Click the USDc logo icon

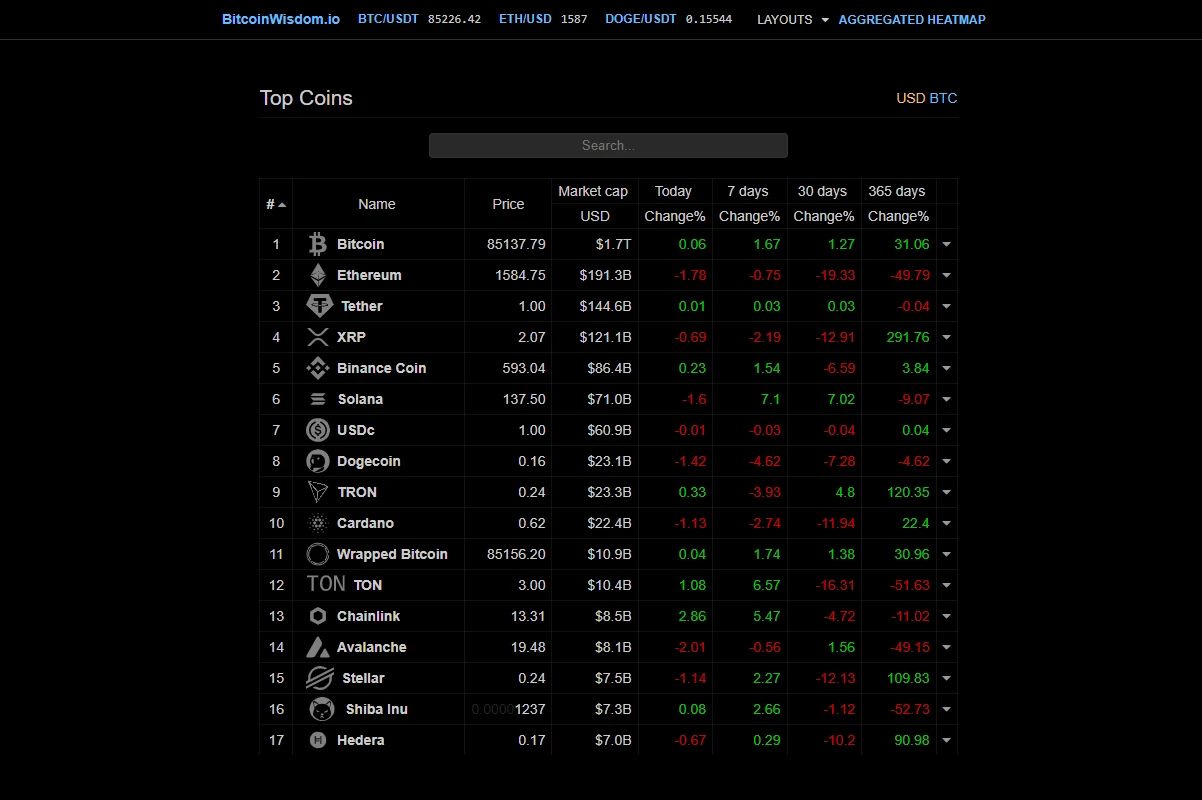coord(318,430)
